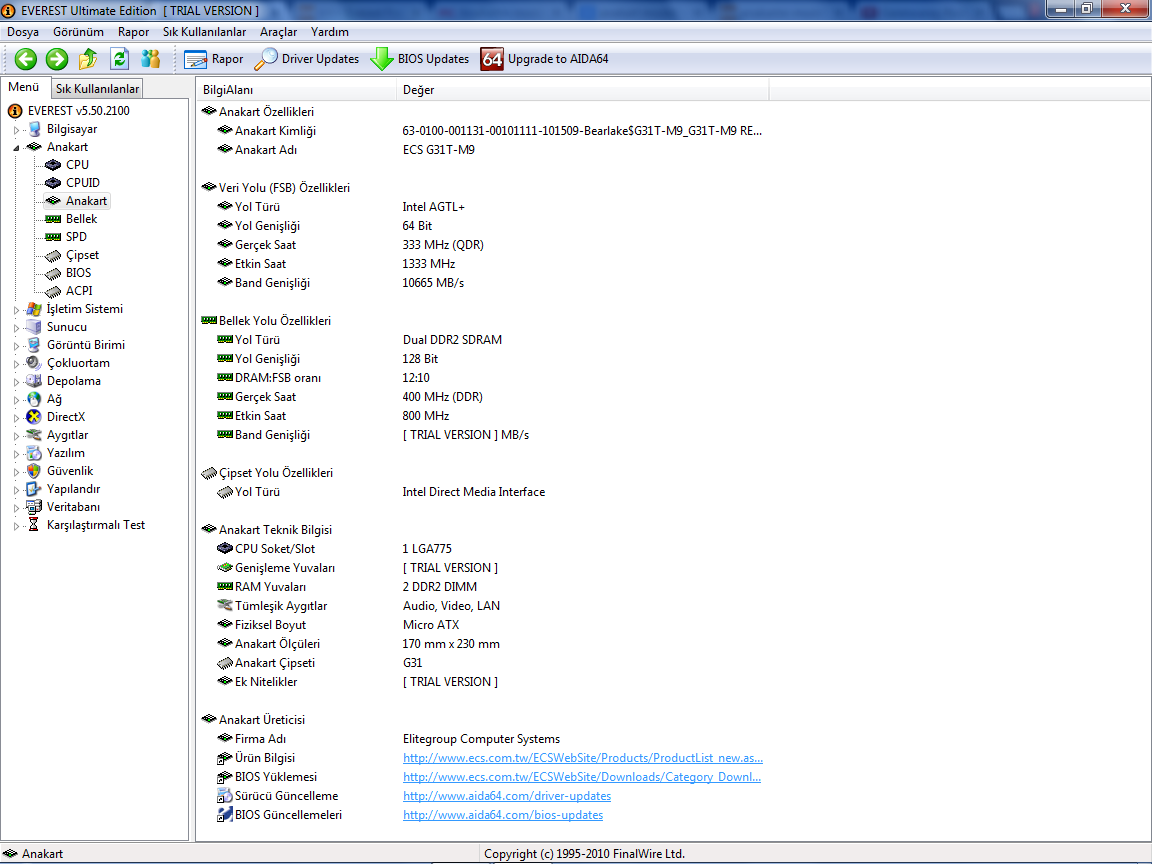1152x864 pixels.
Task: Click the BIOS chip icon
Action: pos(53,273)
